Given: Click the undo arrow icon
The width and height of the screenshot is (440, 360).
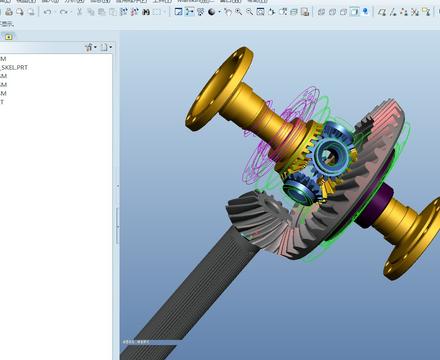Looking at the screenshot, I should click(x=48, y=12).
